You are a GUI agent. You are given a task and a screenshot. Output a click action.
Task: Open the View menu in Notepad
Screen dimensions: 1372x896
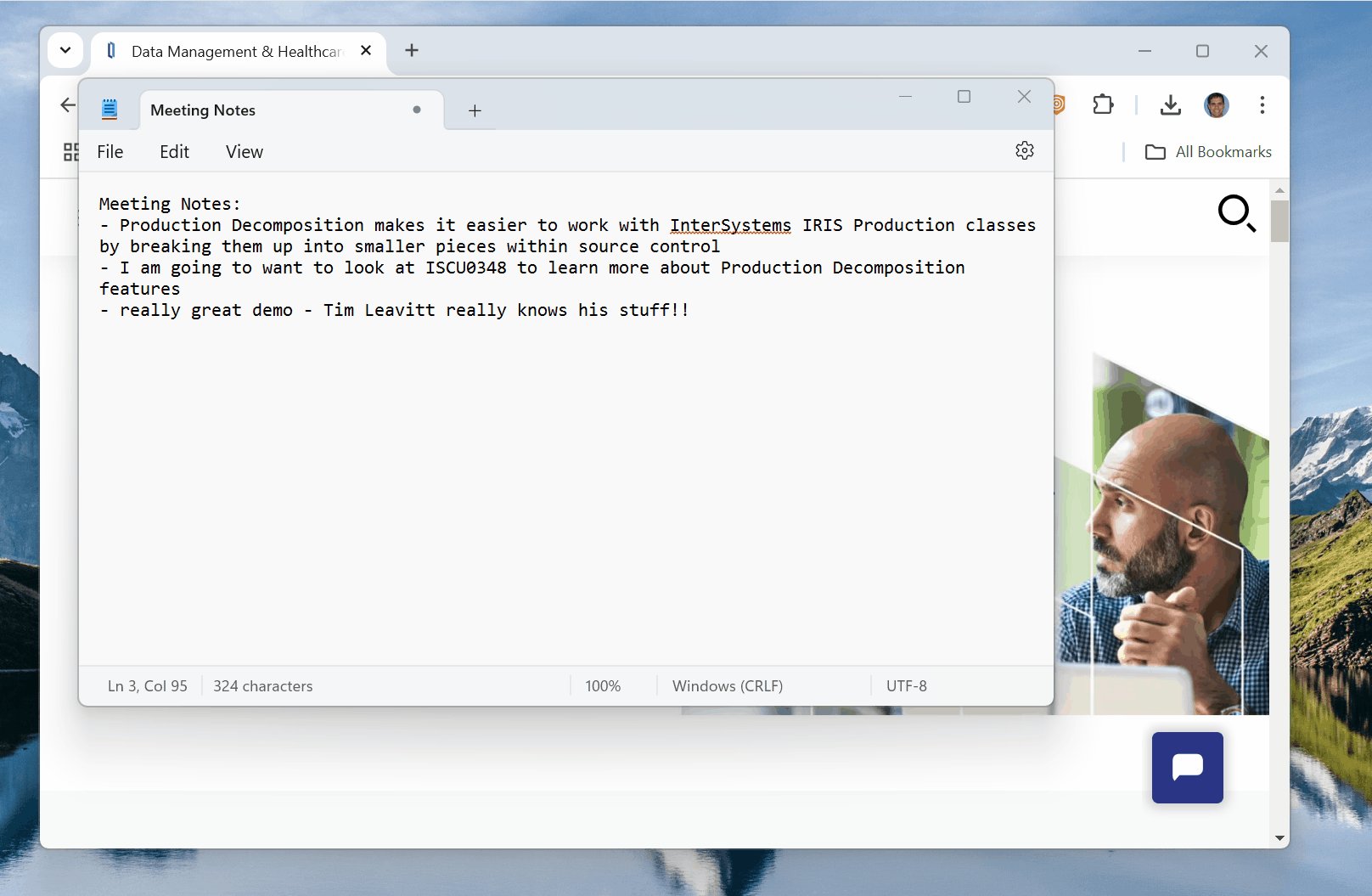pyautogui.click(x=245, y=151)
